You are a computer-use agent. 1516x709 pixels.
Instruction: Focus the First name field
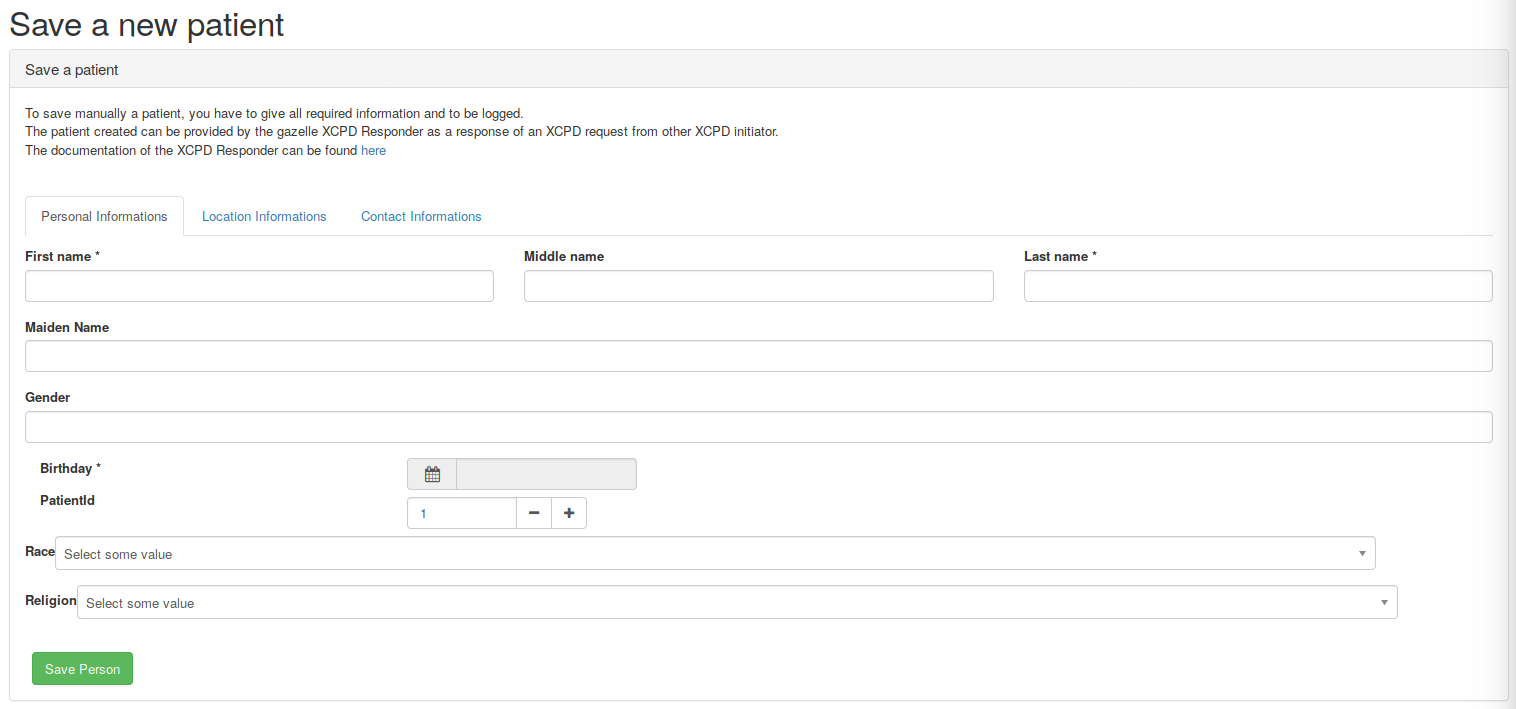click(x=259, y=286)
